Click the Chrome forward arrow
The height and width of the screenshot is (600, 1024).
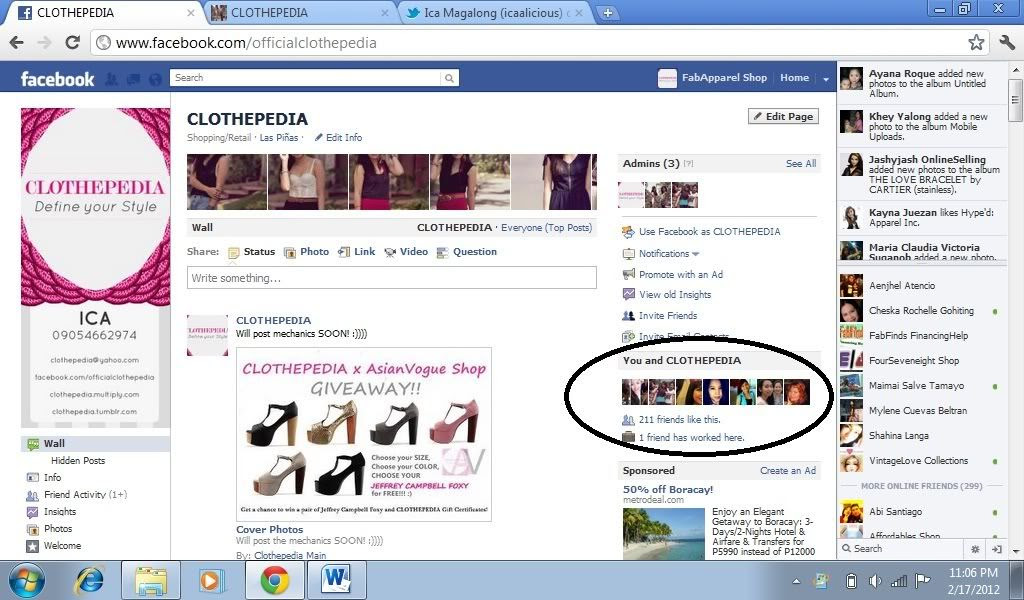pyautogui.click(x=44, y=43)
